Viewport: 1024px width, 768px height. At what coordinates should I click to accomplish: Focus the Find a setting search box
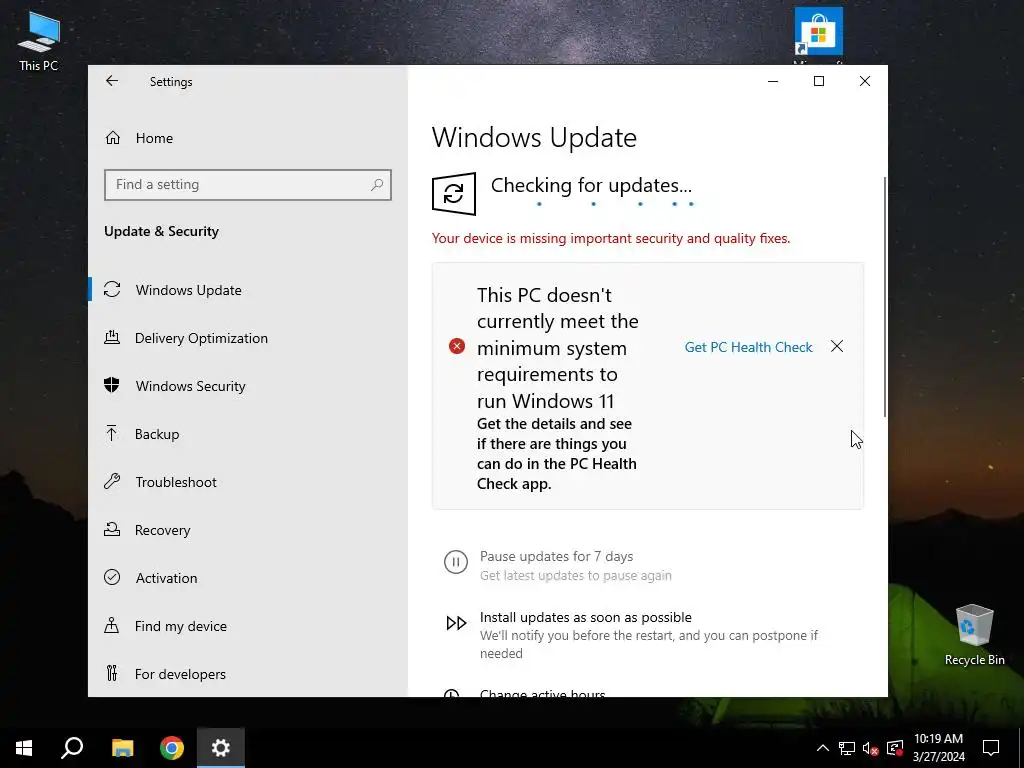coord(248,185)
